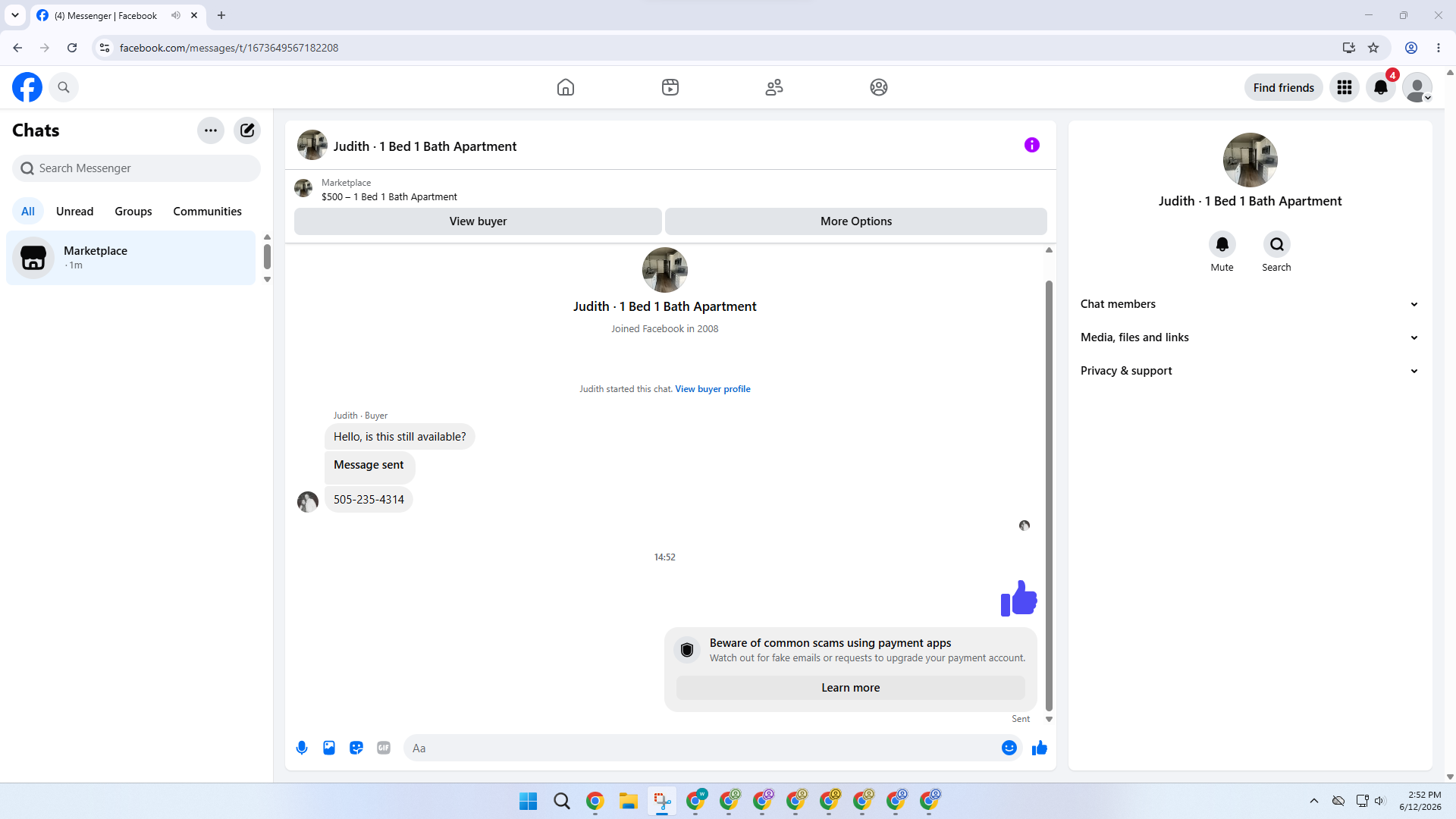Open File Explorer from the taskbar

point(629,801)
